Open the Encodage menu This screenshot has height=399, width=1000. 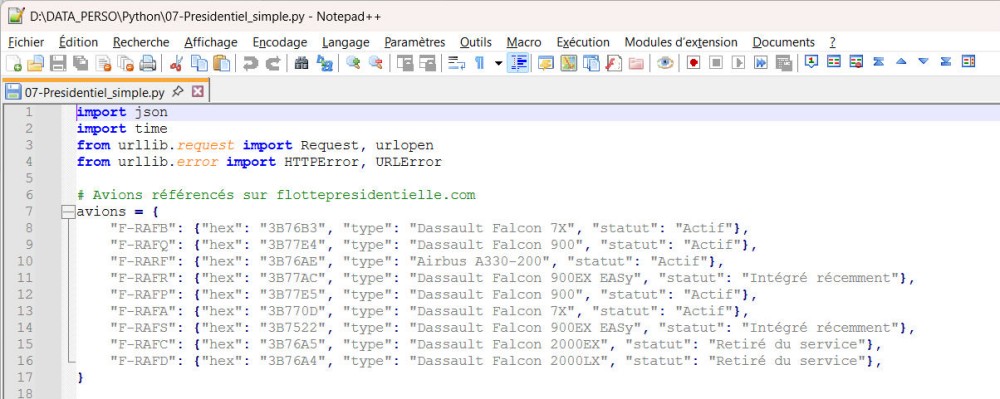tap(280, 42)
